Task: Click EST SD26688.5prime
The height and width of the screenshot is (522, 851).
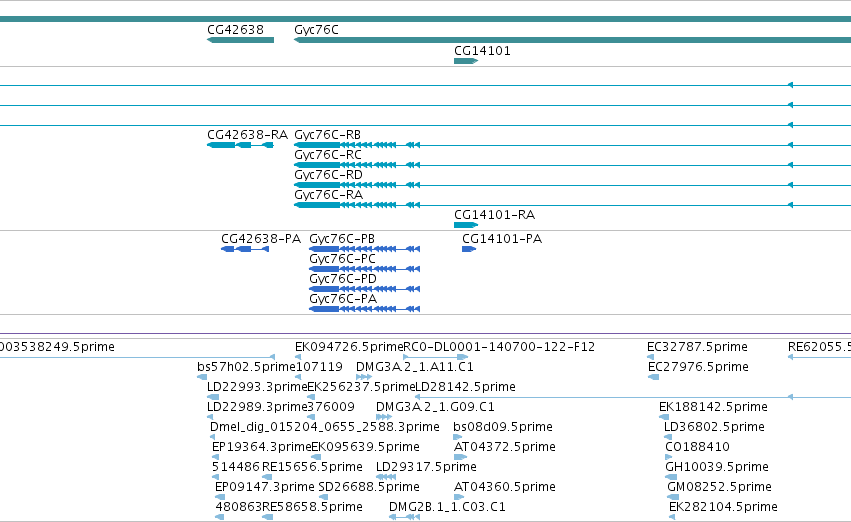Action: pos(369,487)
